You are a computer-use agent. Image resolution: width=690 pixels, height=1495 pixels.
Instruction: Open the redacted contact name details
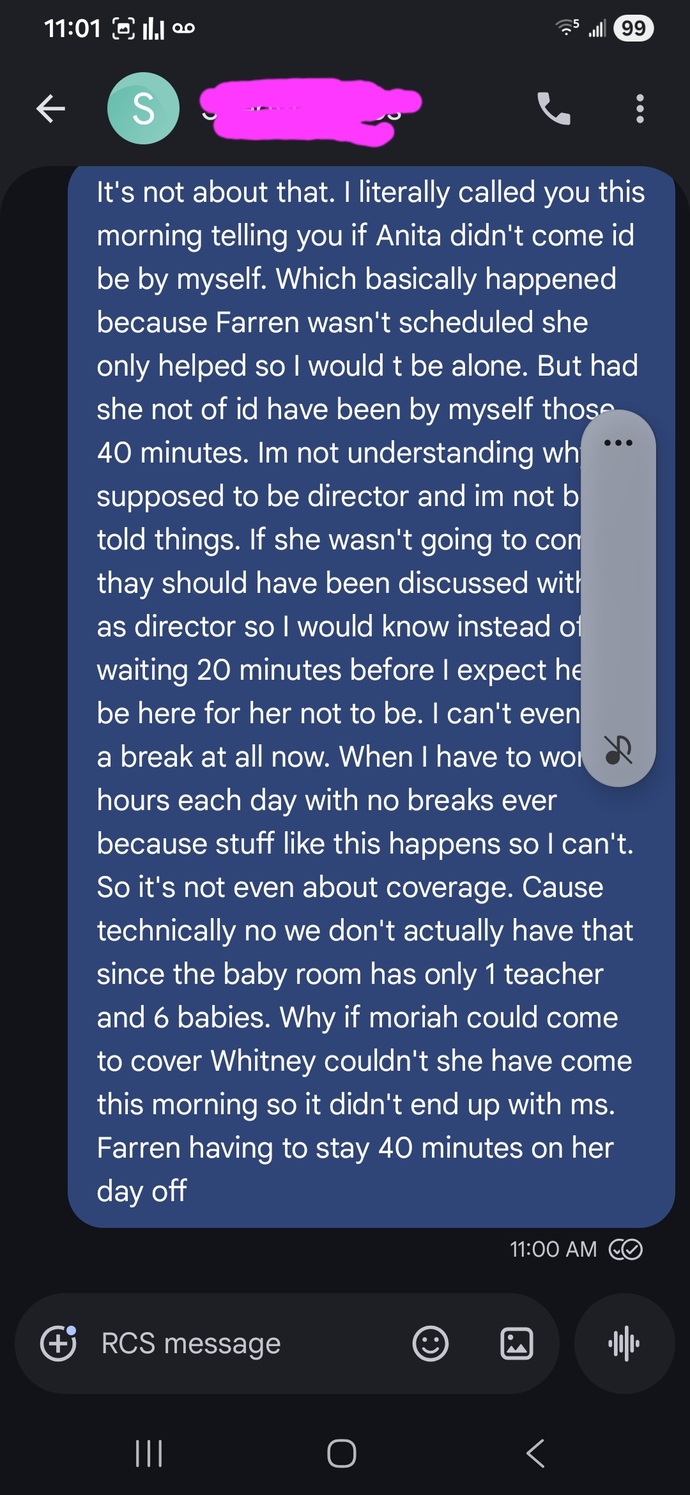310,105
